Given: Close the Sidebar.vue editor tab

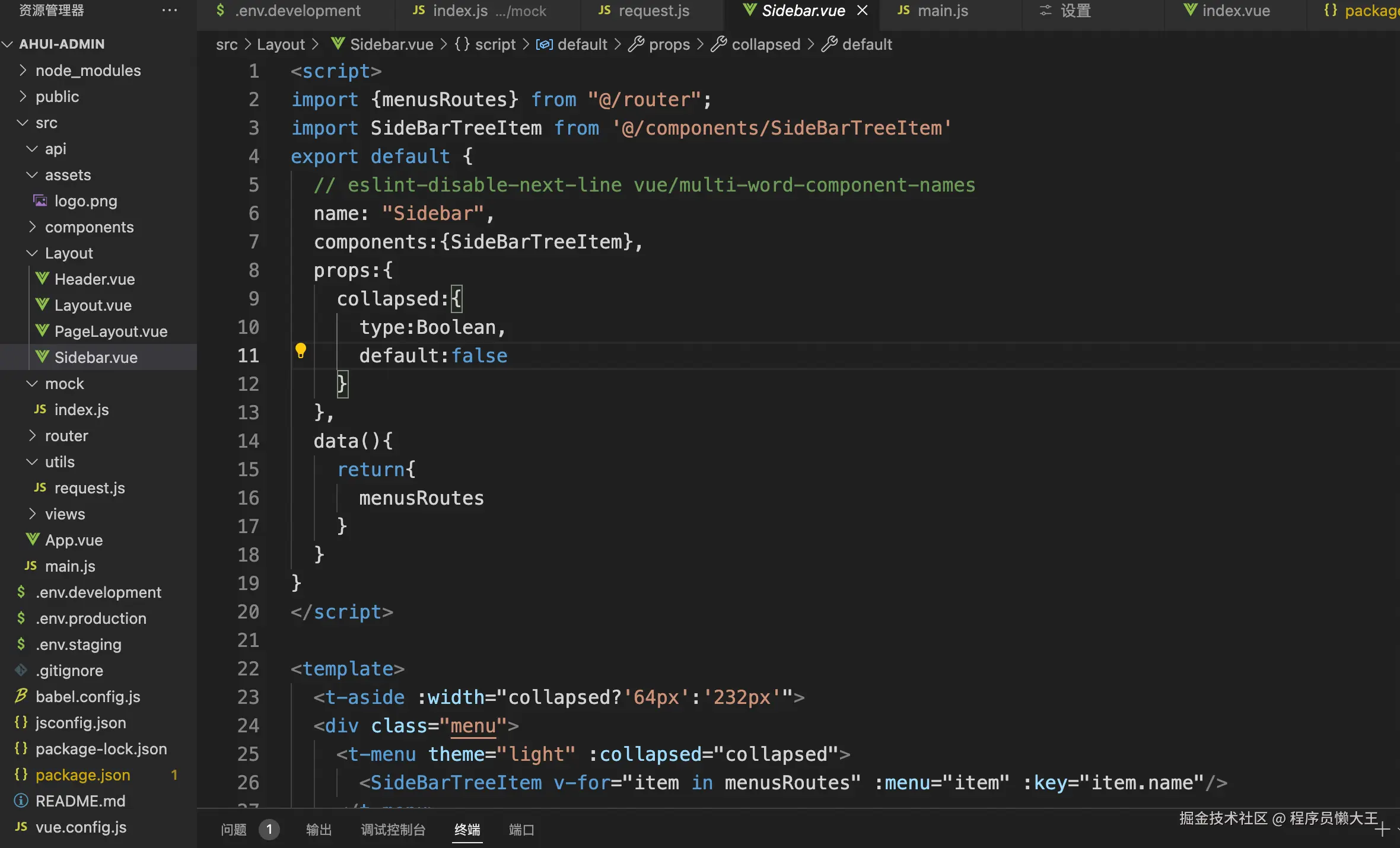Looking at the screenshot, I should point(863,11).
